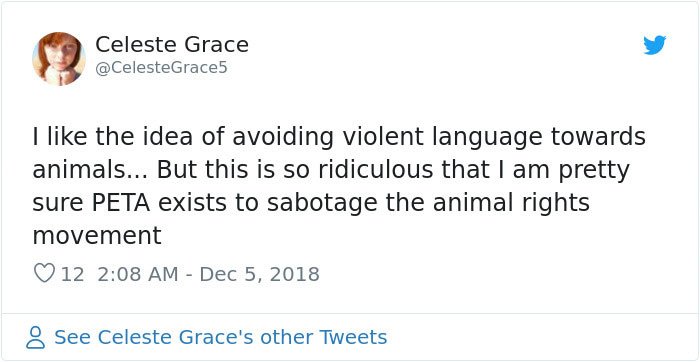The height and width of the screenshot is (362, 700).
Task: Click the person silhouette icon in the footer
Action: pyautogui.click(x=35, y=337)
